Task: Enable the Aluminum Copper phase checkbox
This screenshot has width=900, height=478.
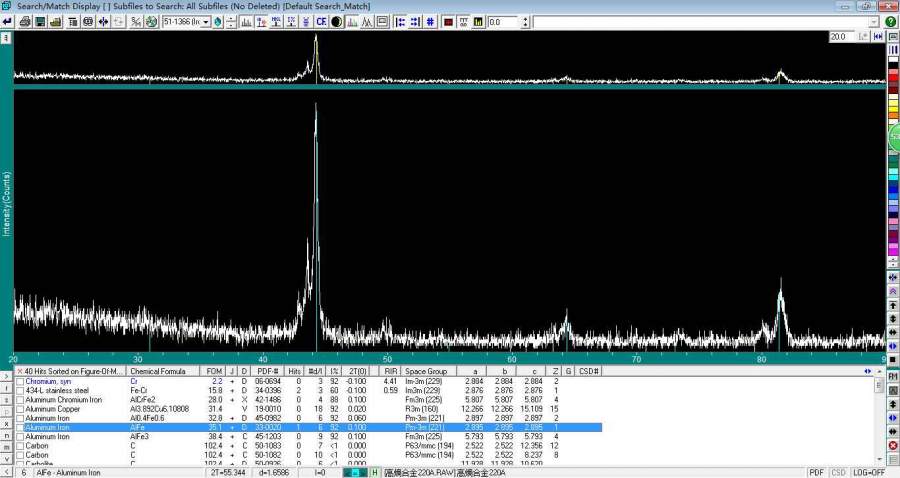Action: pyautogui.click(x=20, y=409)
